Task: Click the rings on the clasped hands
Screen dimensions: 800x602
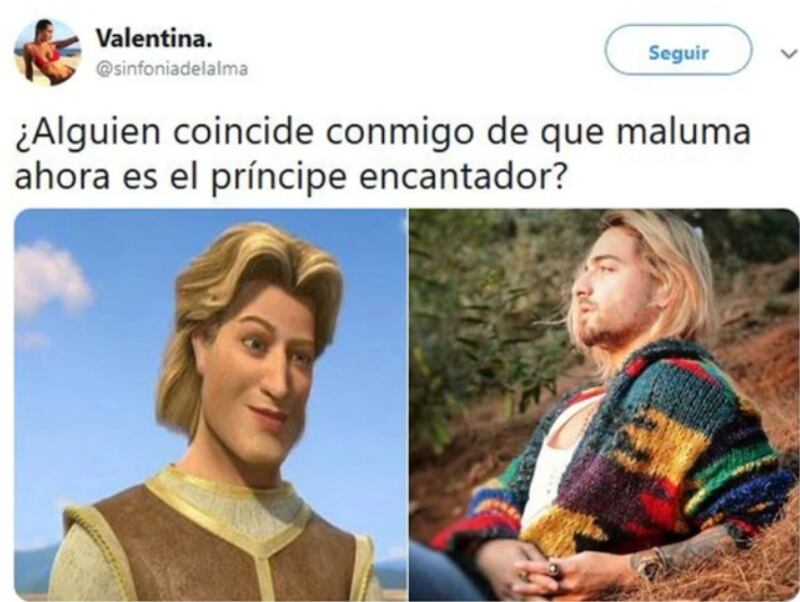Action: 553,568
